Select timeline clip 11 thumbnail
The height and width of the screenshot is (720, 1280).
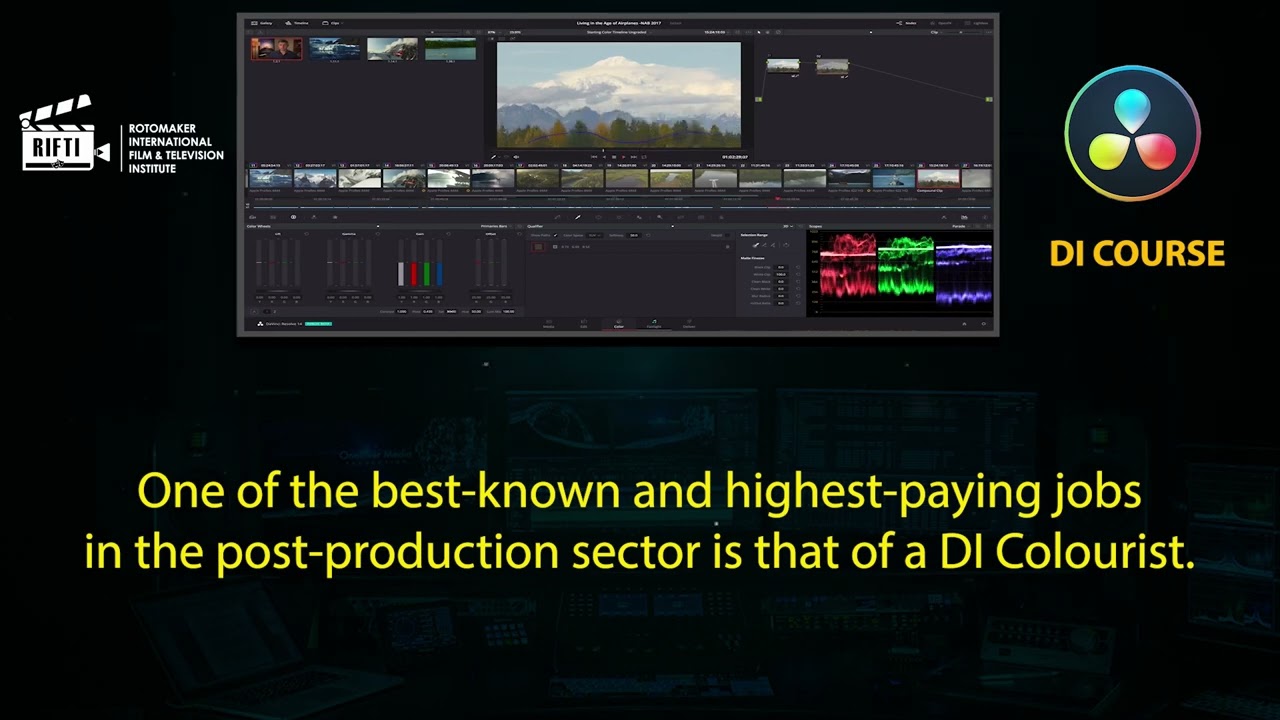[x=270, y=178]
